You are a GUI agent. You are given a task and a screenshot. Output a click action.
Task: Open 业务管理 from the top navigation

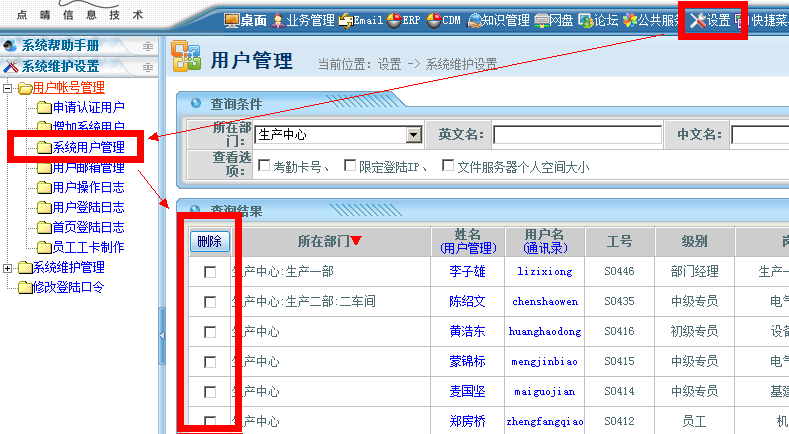pyautogui.click(x=303, y=20)
